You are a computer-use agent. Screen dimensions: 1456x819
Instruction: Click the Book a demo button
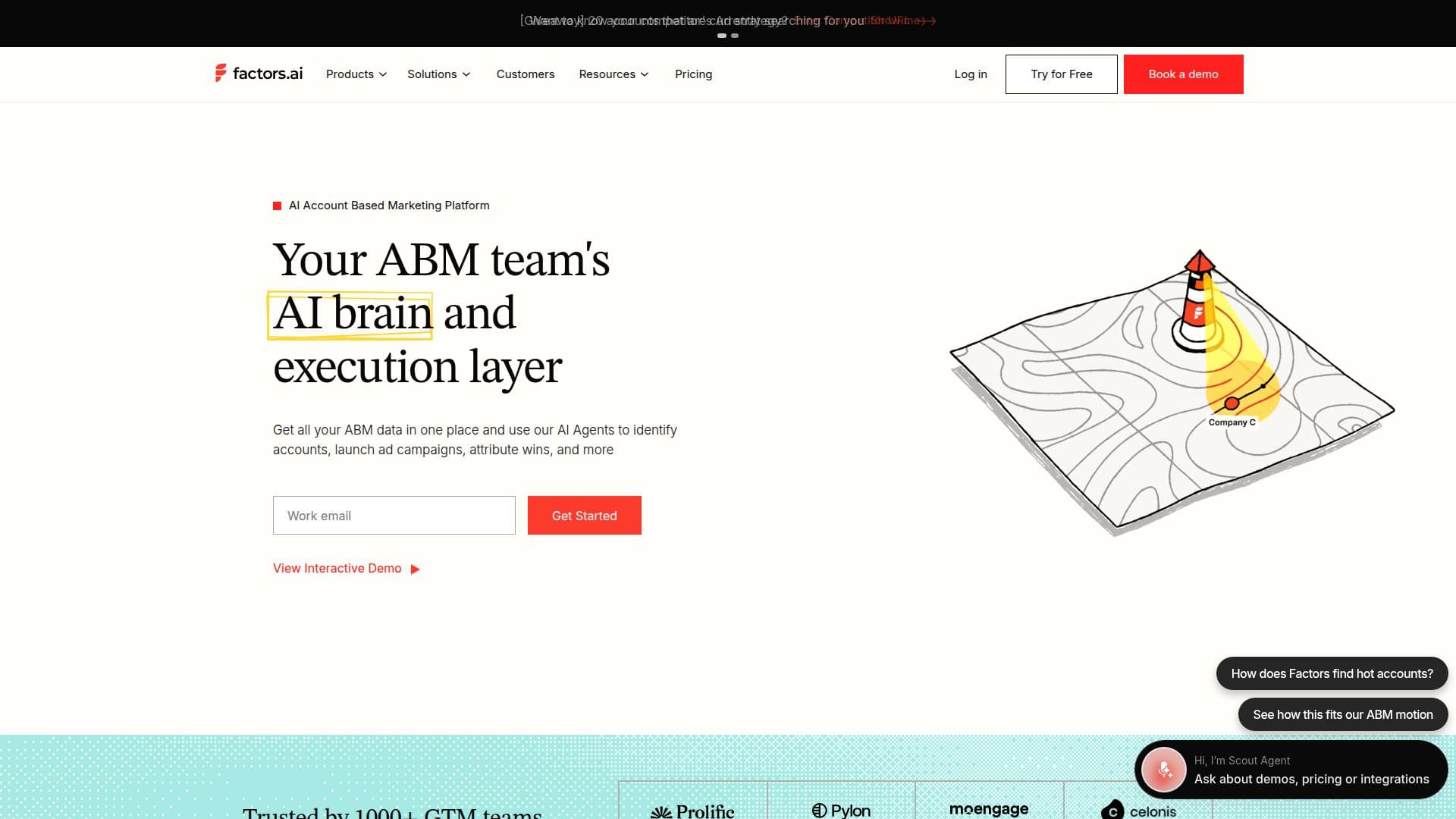point(1184,74)
